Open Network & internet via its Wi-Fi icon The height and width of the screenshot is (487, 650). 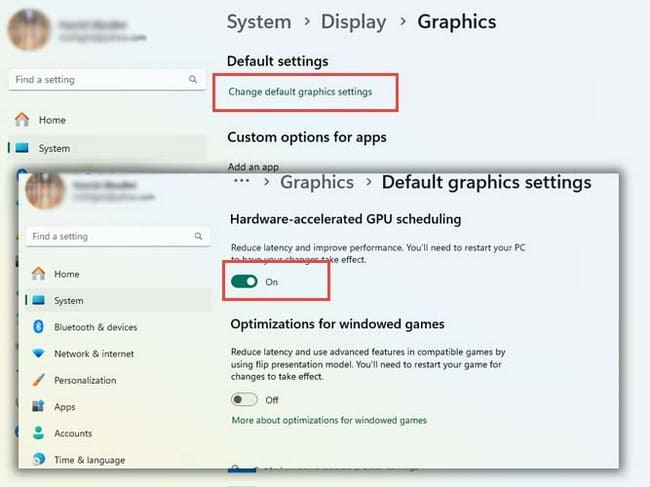click(x=39, y=354)
